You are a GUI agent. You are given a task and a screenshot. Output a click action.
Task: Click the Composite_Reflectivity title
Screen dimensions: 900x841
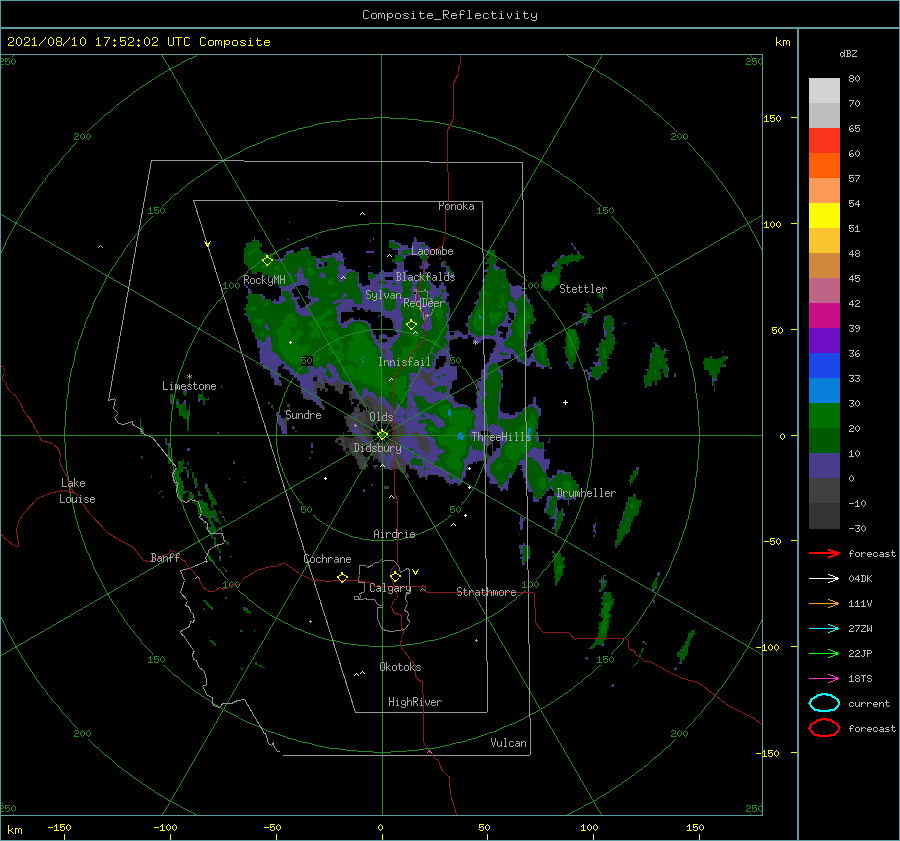(450, 15)
